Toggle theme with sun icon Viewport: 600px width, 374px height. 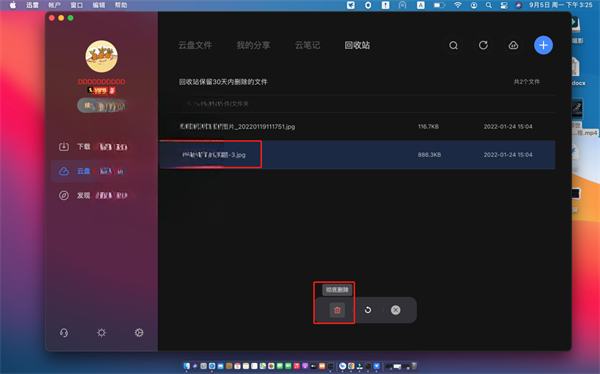click(x=101, y=333)
